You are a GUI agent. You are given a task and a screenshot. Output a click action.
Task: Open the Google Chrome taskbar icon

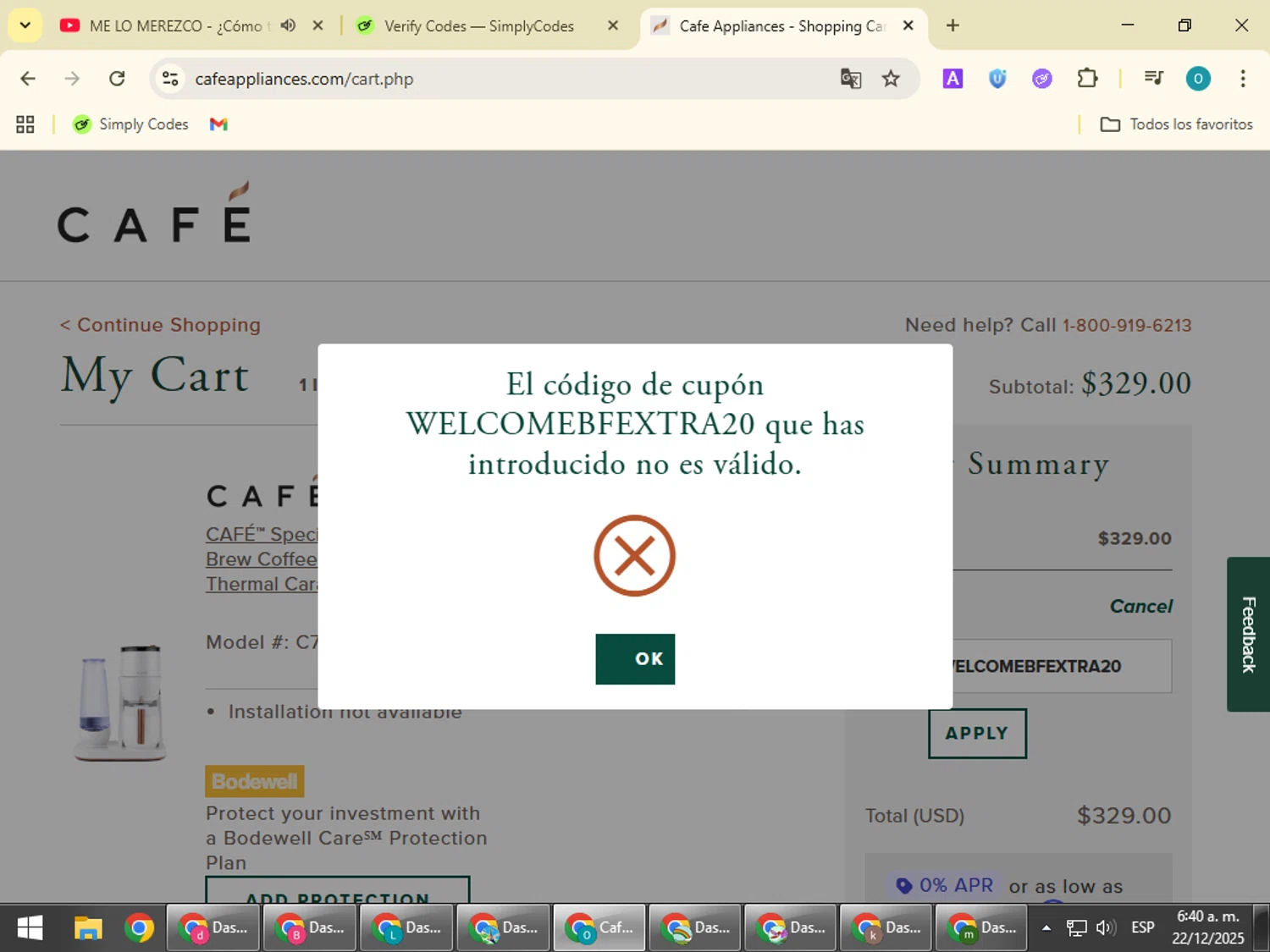[x=139, y=928]
